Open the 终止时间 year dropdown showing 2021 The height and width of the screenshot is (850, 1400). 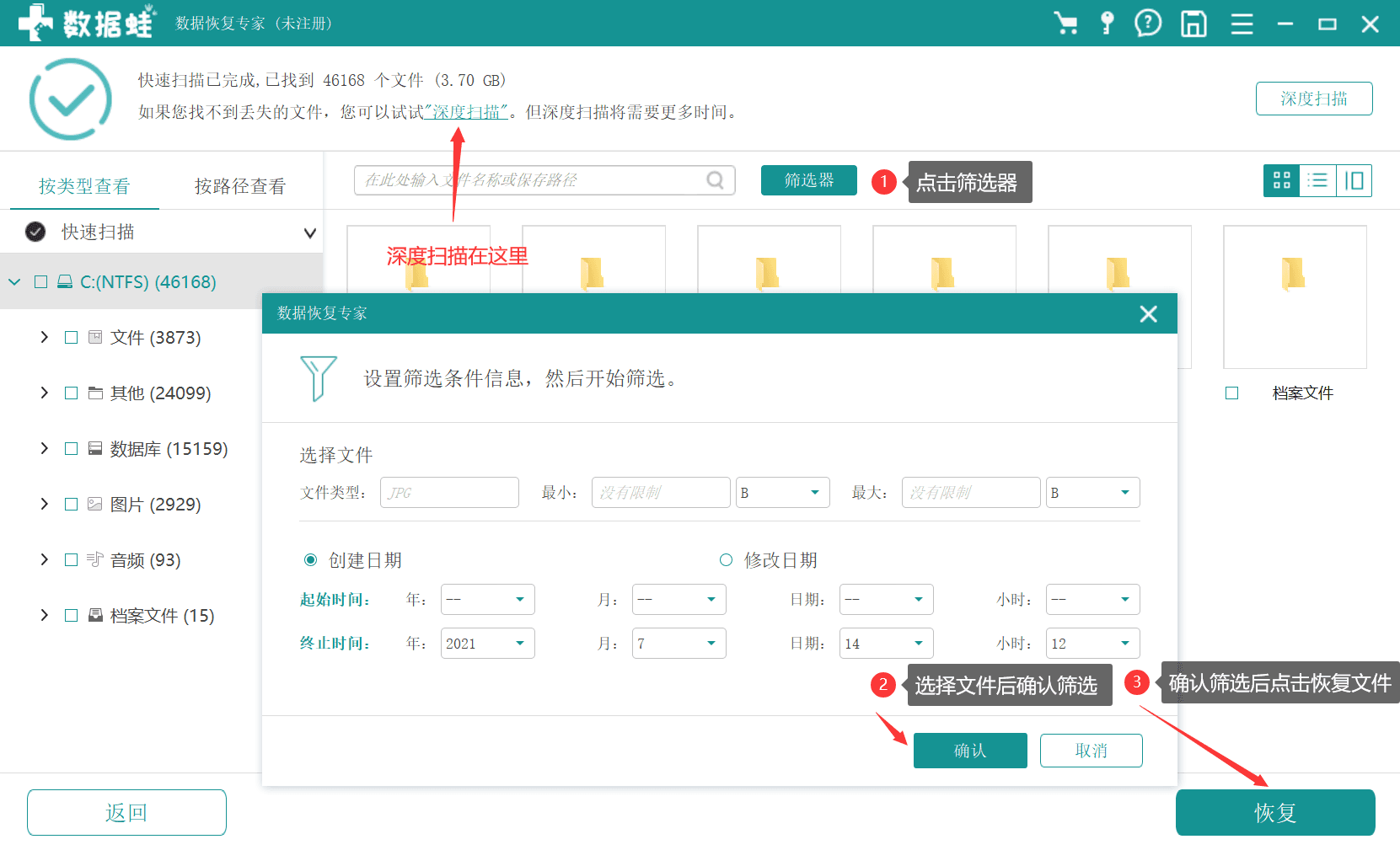tap(487, 643)
